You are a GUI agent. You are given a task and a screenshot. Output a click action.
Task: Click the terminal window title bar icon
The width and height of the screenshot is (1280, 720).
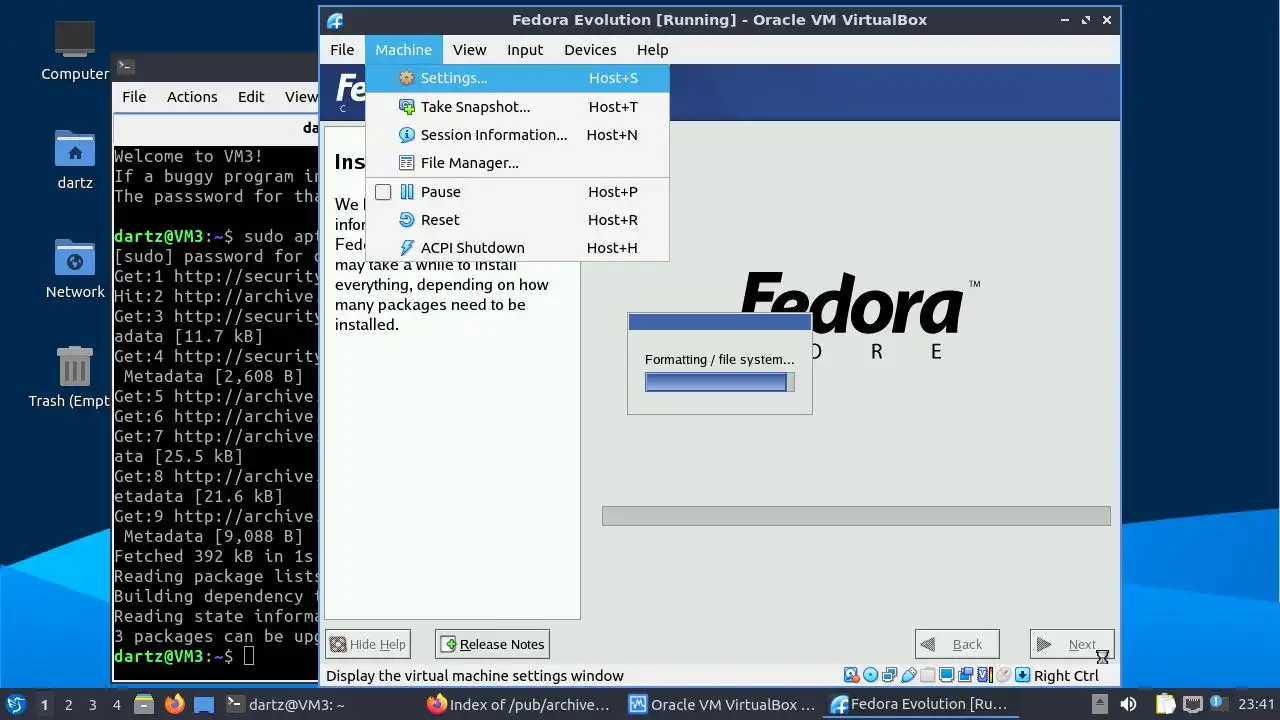point(125,67)
